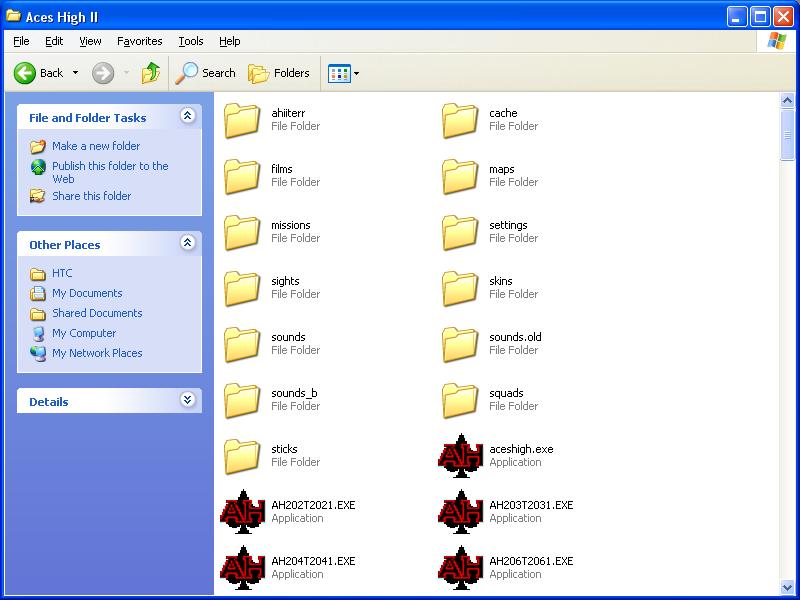Maximize the Aces High II window
Image resolution: width=800 pixels, height=600 pixels.
(760, 17)
